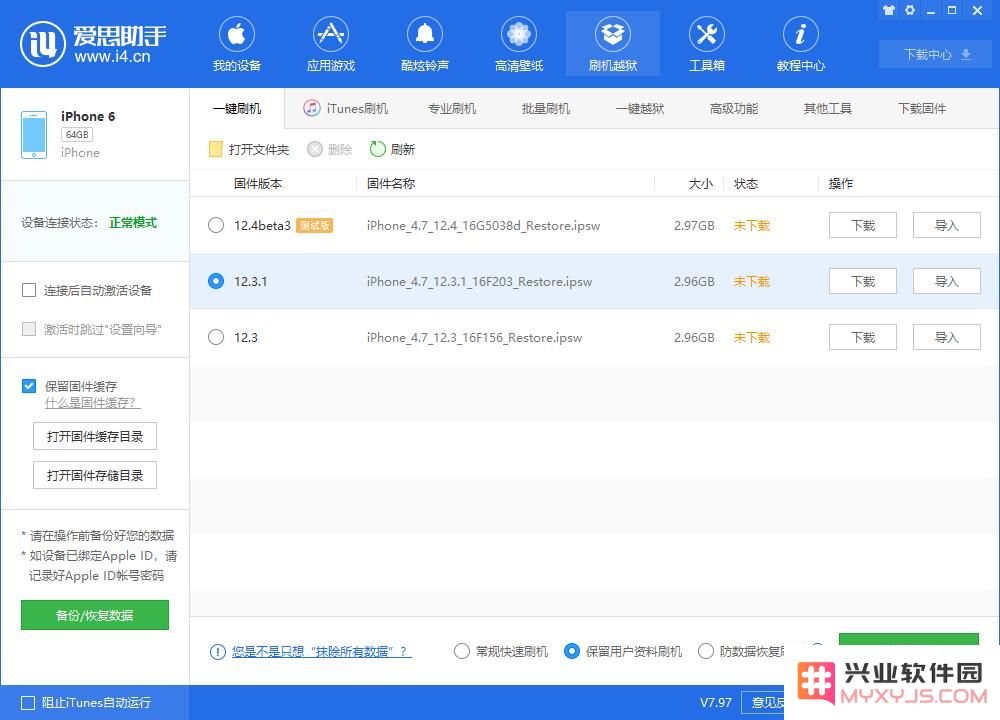This screenshot has height=720, width=1000.
Task: Click the 固件名称 column header
Action: [x=391, y=184]
